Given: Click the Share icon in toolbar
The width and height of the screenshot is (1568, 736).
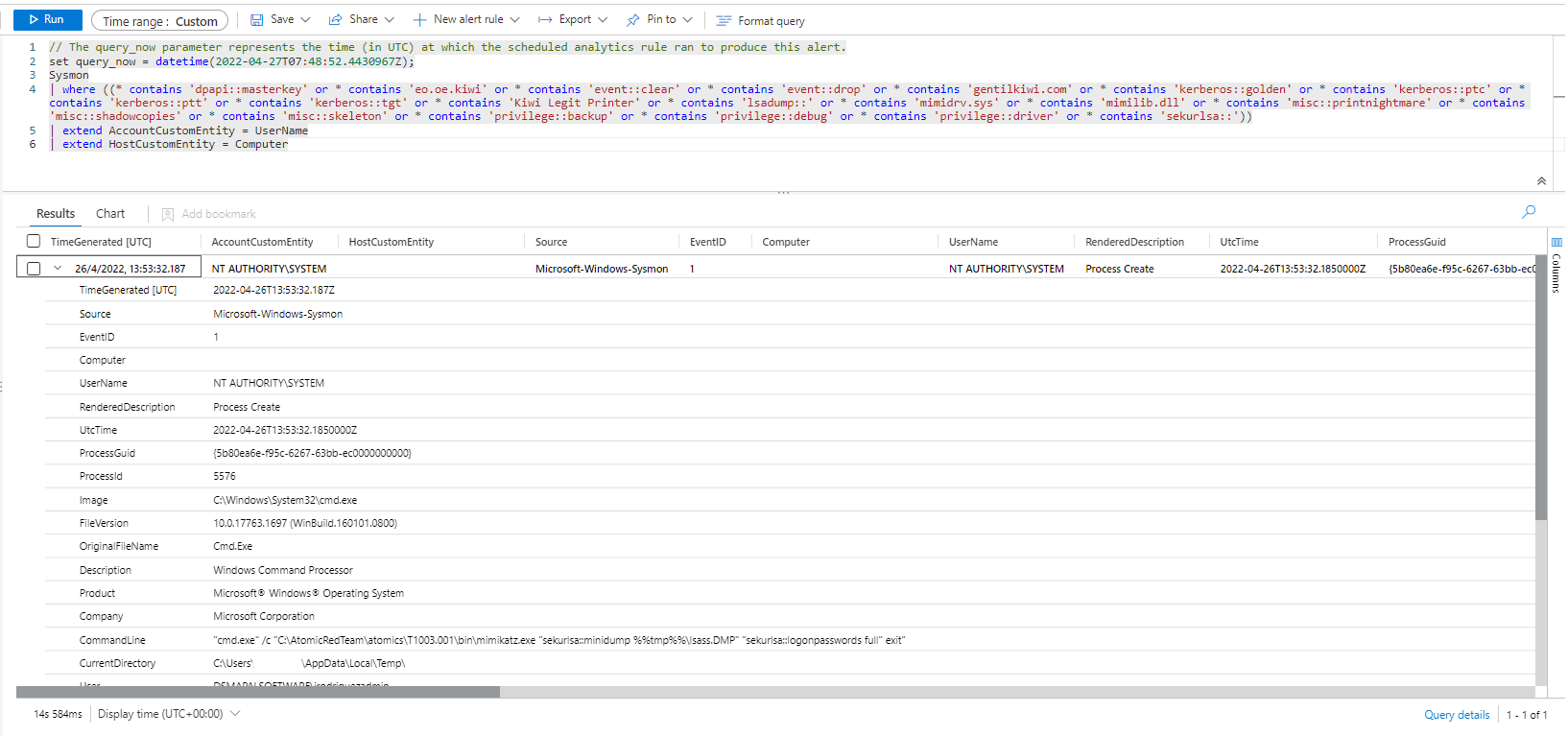Looking at the screenshot, I should pyautogui.click(x=336, y=20).
